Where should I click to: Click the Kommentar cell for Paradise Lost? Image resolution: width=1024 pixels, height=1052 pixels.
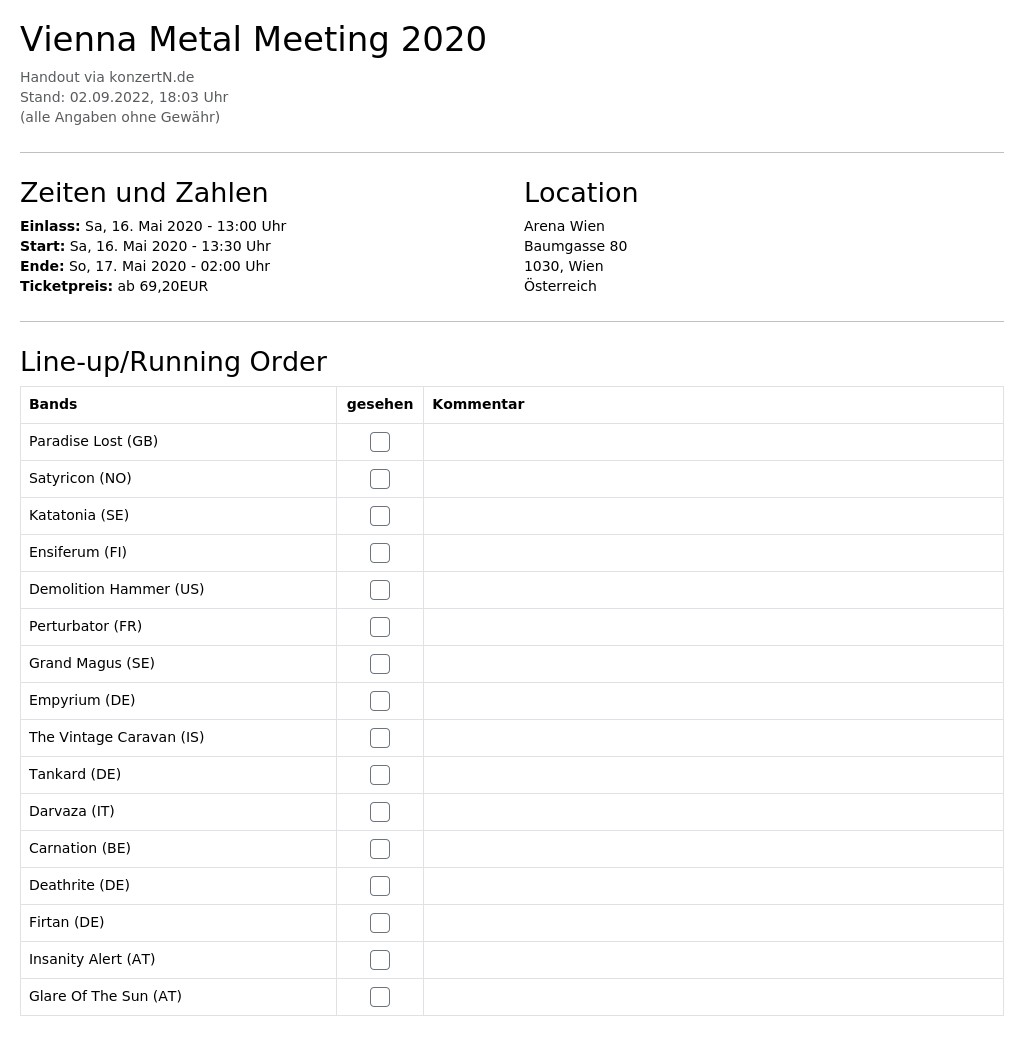point(713,442)
